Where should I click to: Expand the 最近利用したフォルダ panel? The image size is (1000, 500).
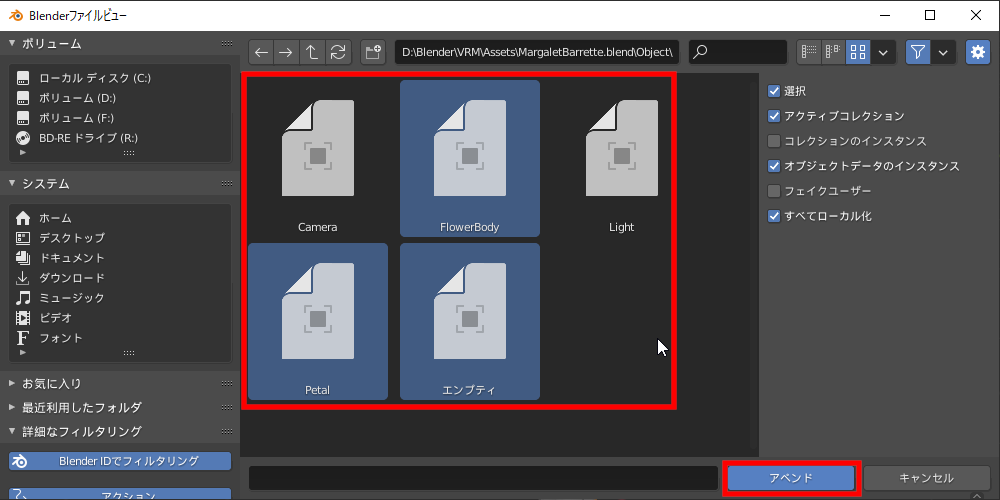12,407
